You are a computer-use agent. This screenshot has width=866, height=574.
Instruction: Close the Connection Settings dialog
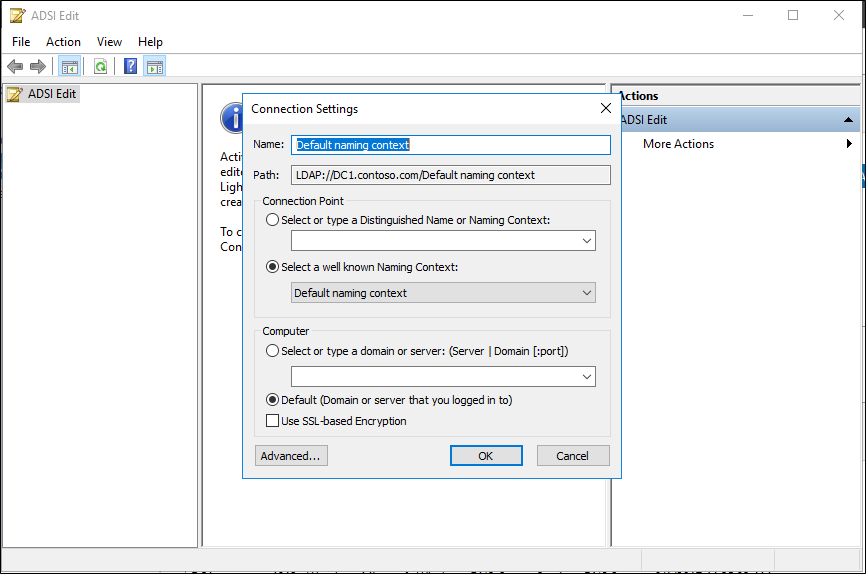pyautogui.click(x=606, y=108)
